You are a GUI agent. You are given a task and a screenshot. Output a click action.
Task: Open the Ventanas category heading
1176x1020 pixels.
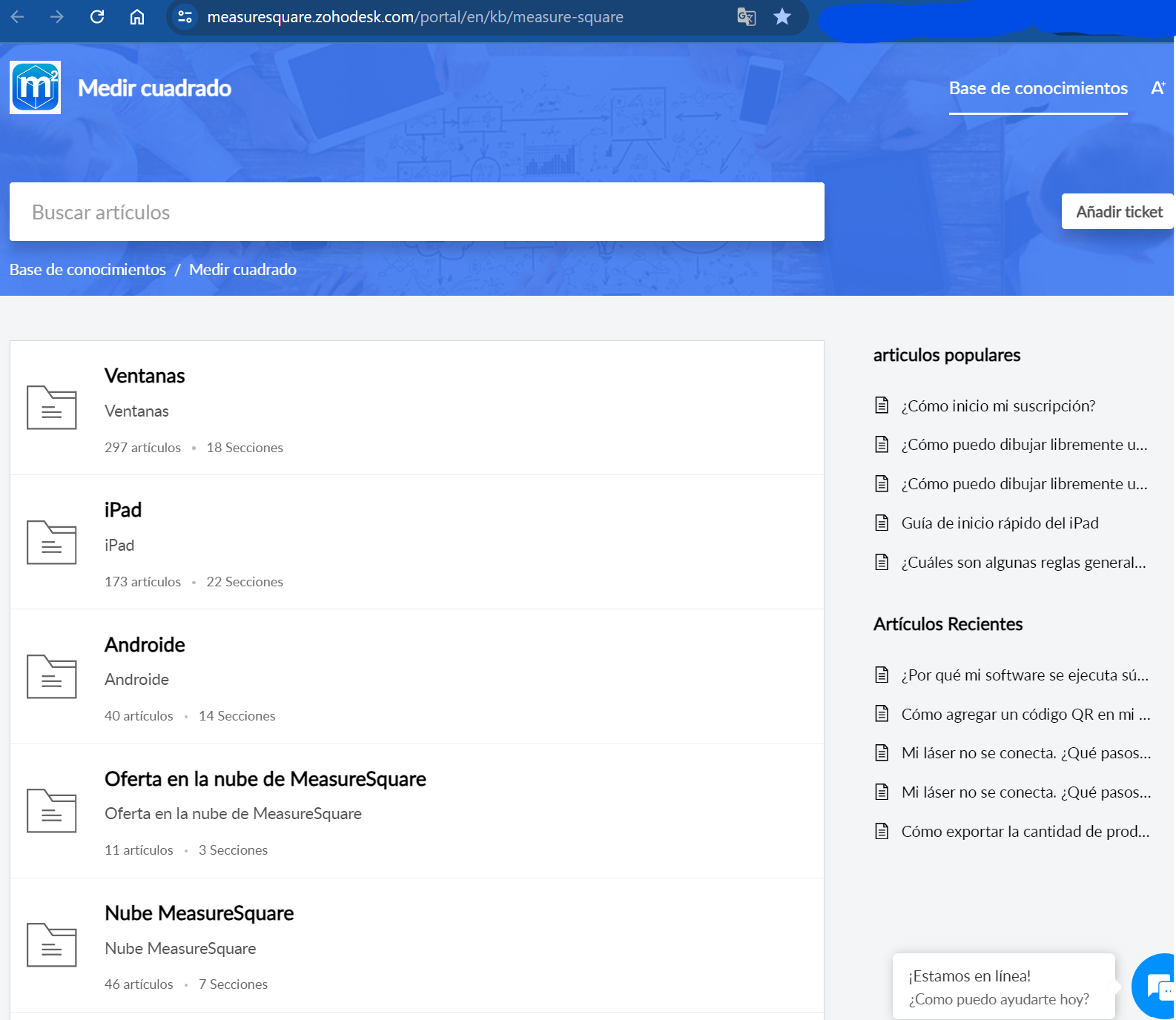pyautogui.click(x=145, y=376)
